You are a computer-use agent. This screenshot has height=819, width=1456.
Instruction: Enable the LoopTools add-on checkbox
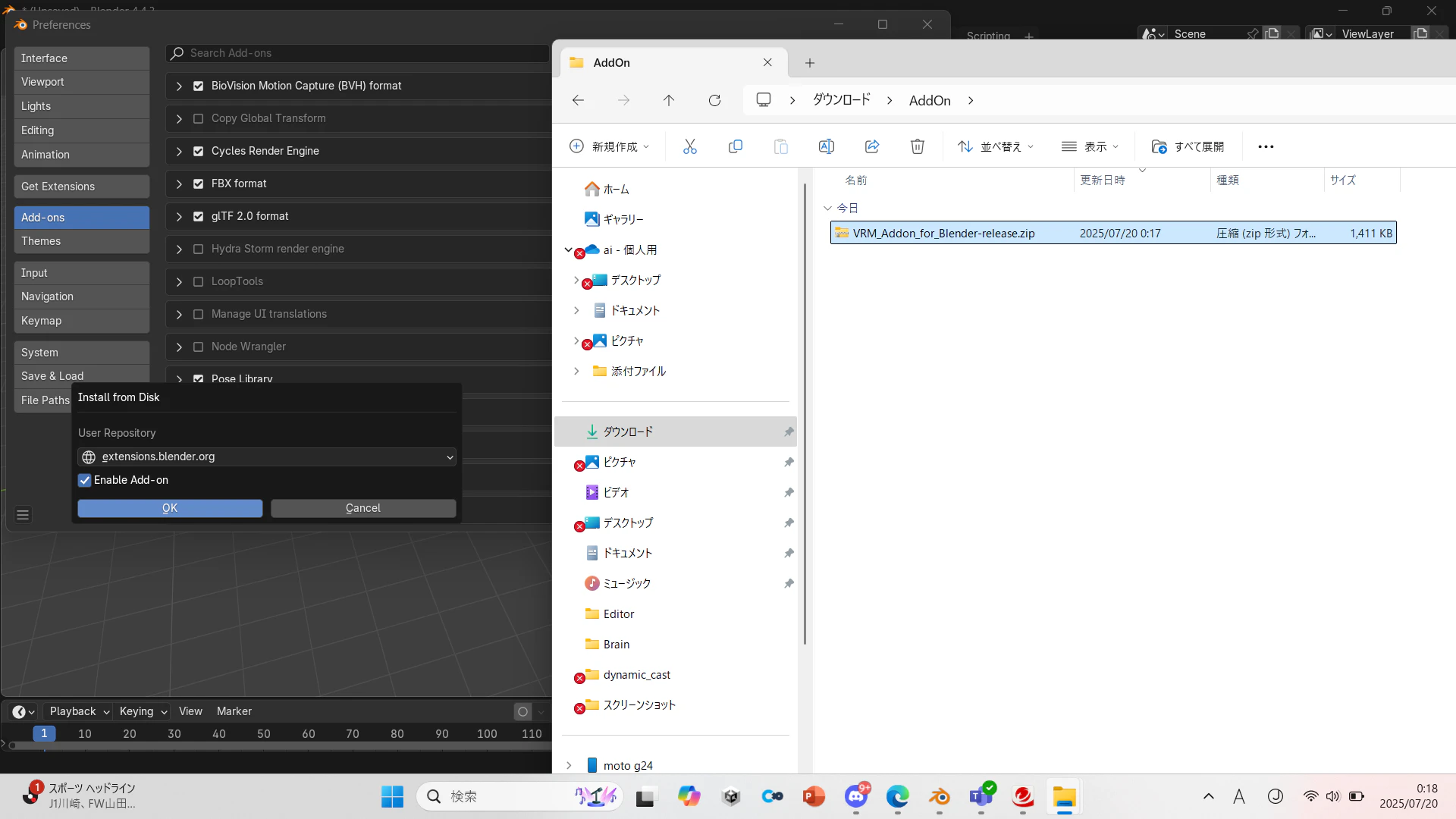pyautogui.click(x=198, y=281)
